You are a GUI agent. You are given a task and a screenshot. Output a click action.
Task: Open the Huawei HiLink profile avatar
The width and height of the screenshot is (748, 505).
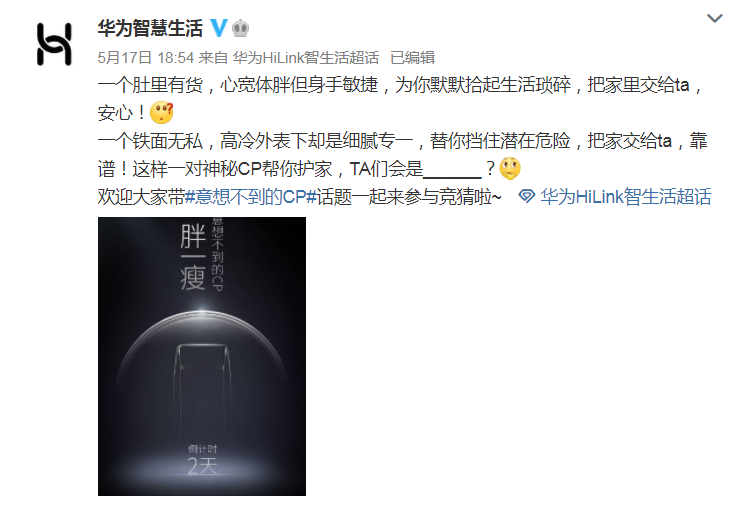point(54,44)
